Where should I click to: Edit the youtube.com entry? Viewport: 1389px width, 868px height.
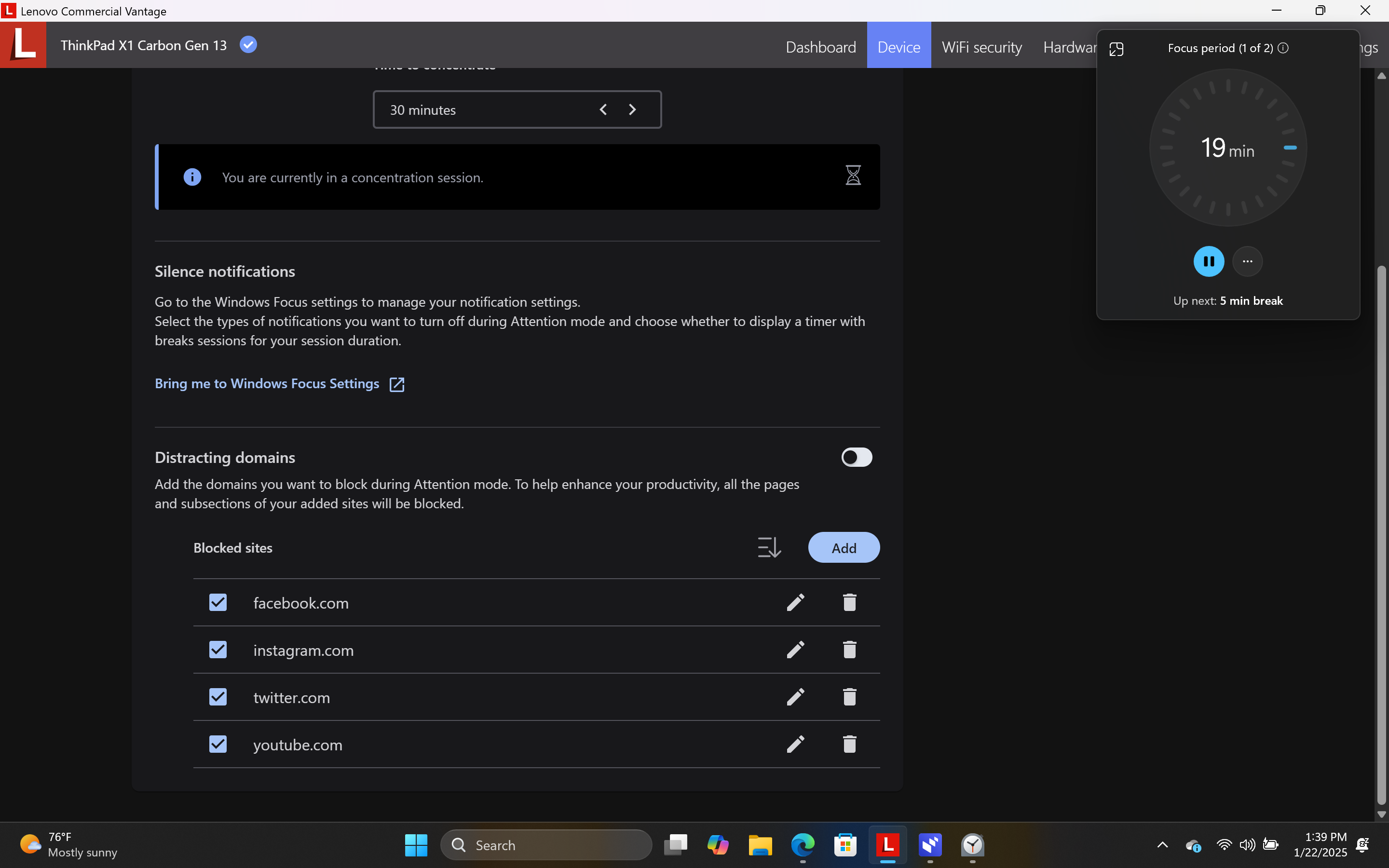click(x=795, y=744)
